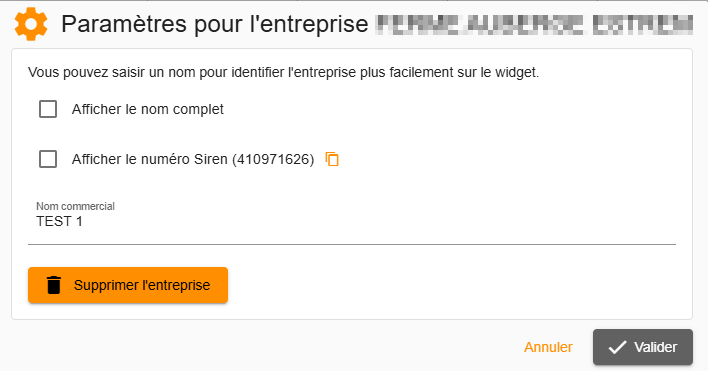Click the Afficher le nom complet label text
This screenshot has height=371, width=708.
[x=148, y=109]
